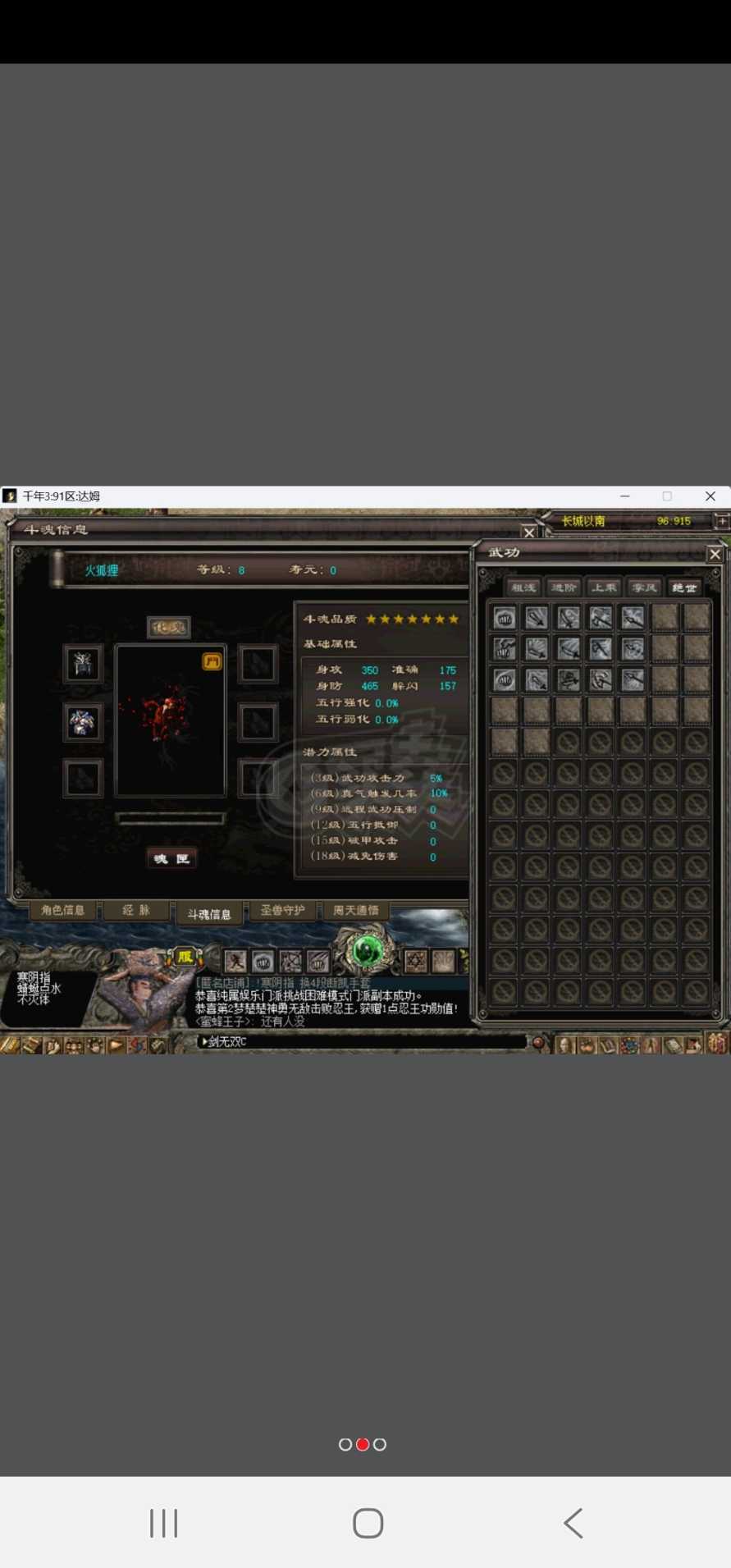Viewport: 731px width, 1568px height.
Task: Click the 火狐狸 soul name
Action: 102,570
